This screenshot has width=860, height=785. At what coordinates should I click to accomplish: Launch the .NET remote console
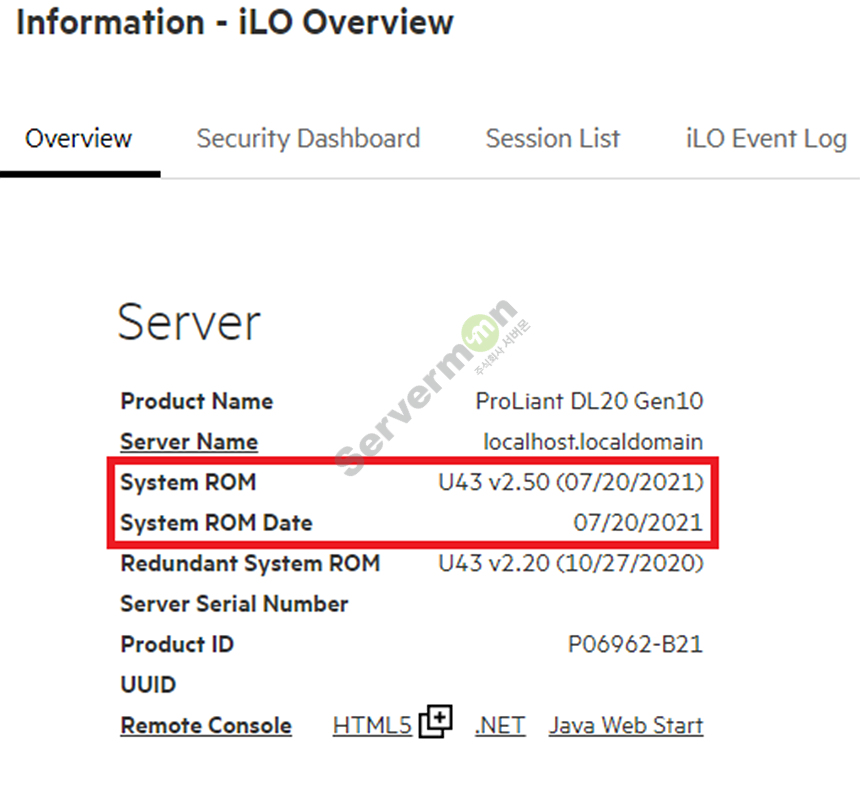point(500,725)
